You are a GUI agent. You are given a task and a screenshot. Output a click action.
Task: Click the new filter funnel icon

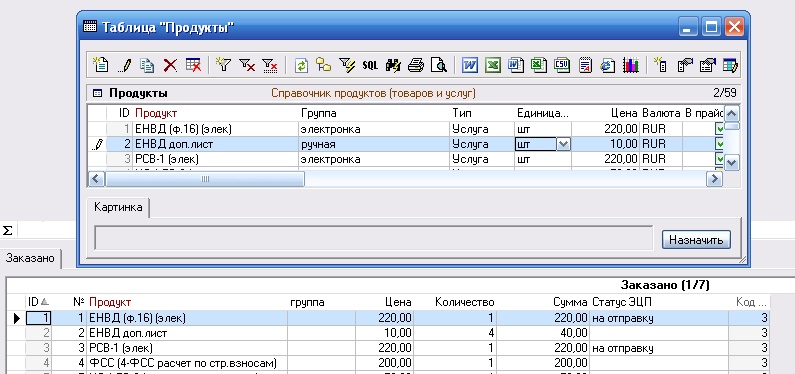(223, 65)
